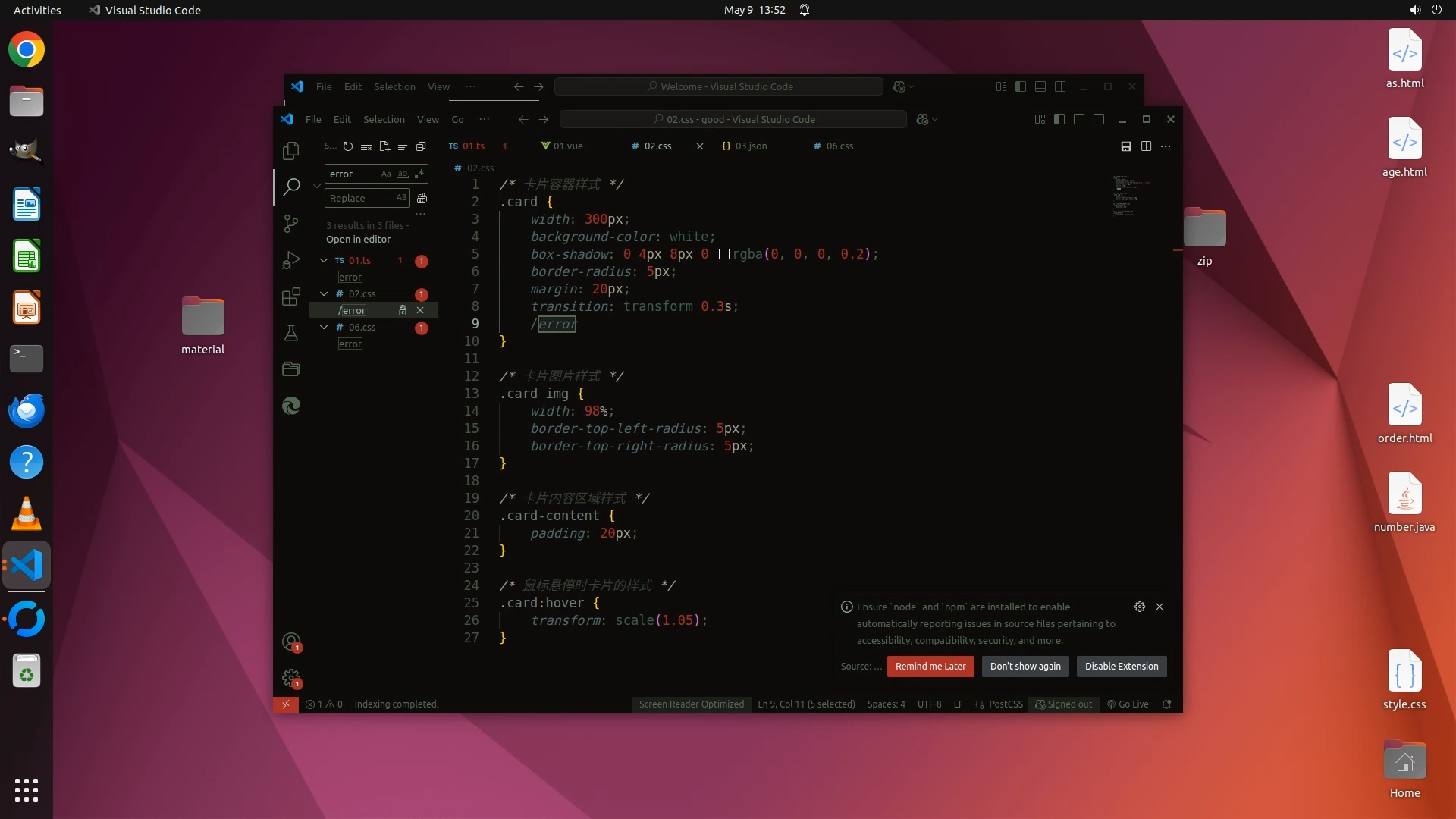Open the Run and Debug view
Viewport: 1456px width, 819px height.
(290, 260)
